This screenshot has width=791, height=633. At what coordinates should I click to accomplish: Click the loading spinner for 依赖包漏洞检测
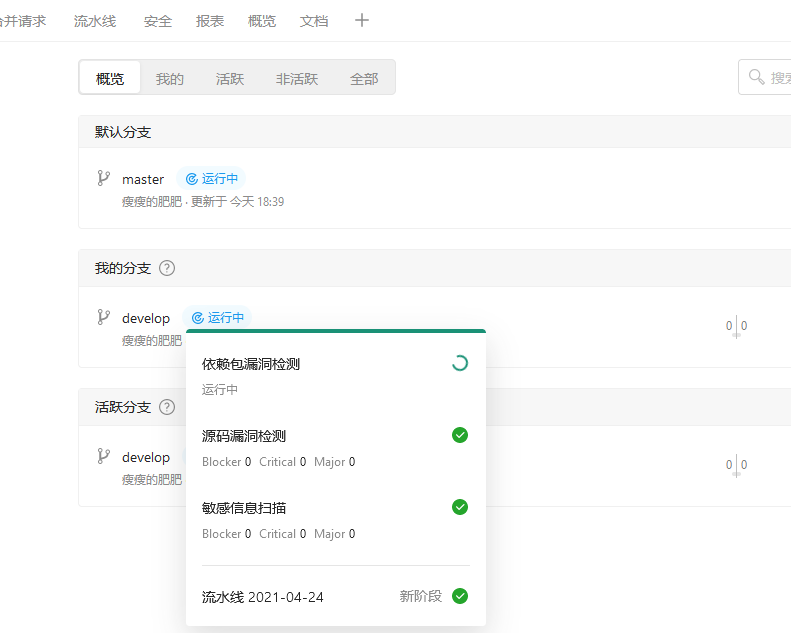[460, 363]
